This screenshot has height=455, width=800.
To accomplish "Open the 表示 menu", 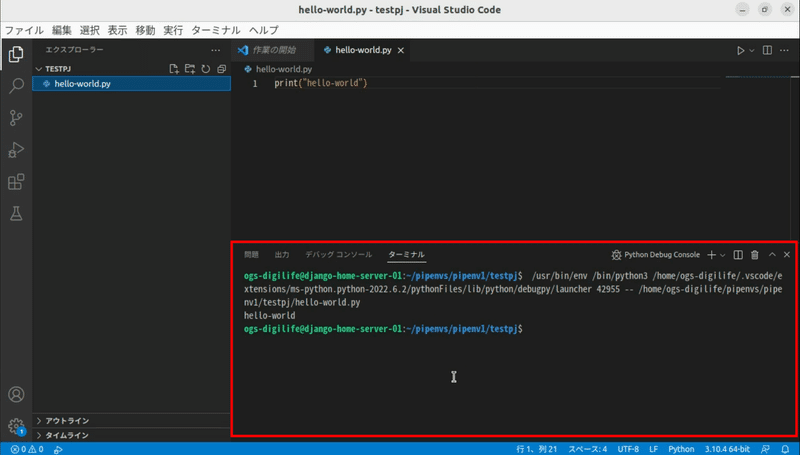I will (x=117, y=30).
